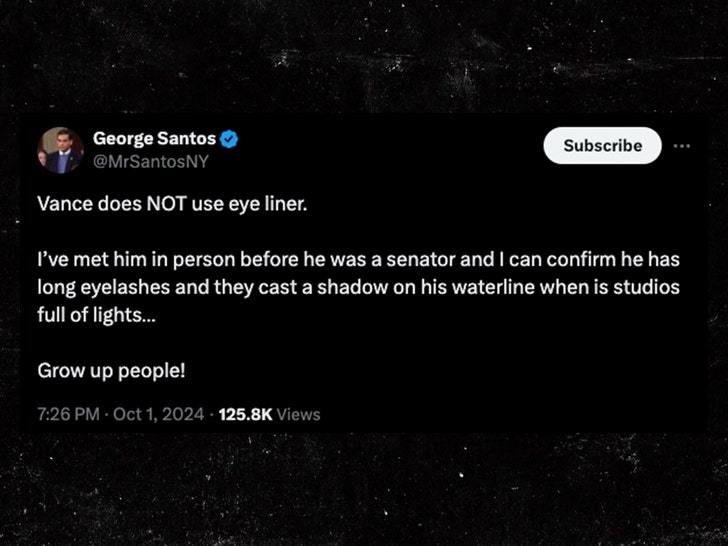The height and width of the screenshot is (546, 728).
Task: Click the line "full of lights..."
Action: (98, 315)
